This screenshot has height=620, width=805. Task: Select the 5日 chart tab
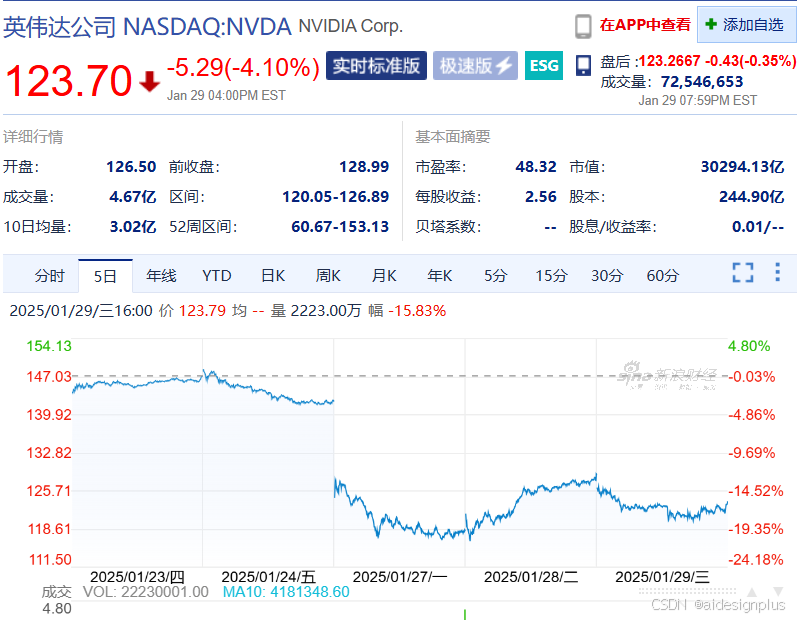[x=105, y=276]
